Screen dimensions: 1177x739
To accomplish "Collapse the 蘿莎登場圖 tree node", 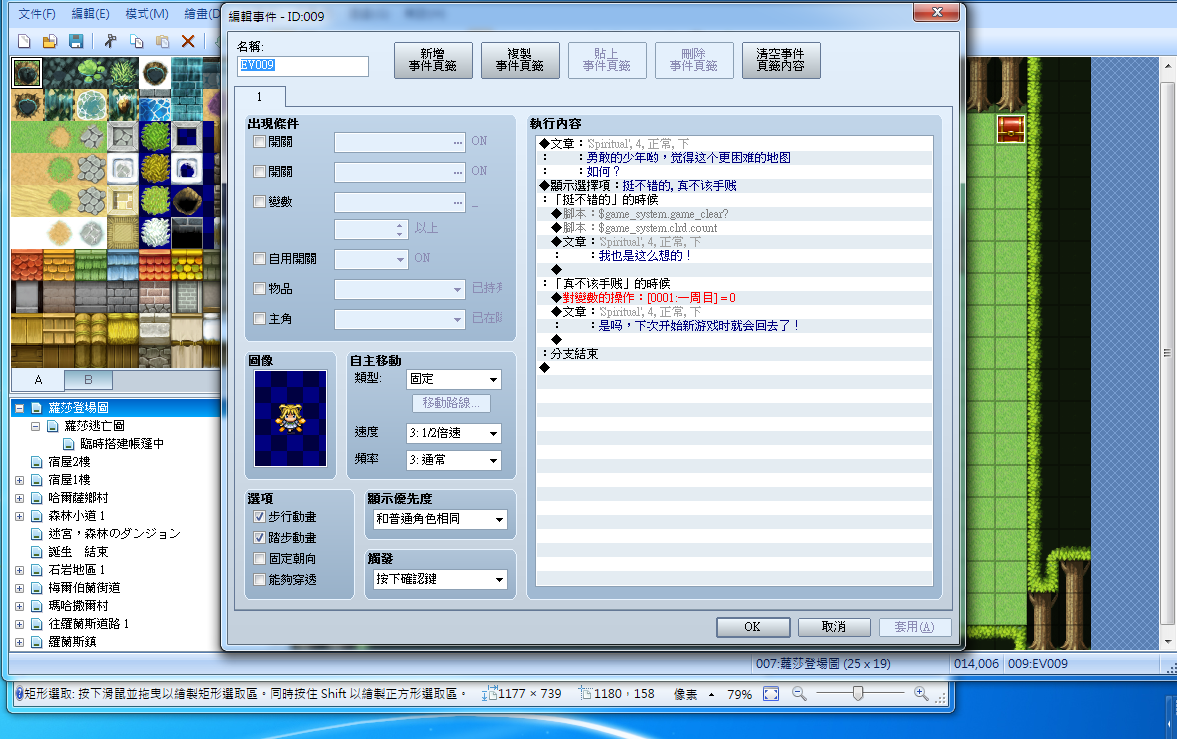I will coord(20,409).
